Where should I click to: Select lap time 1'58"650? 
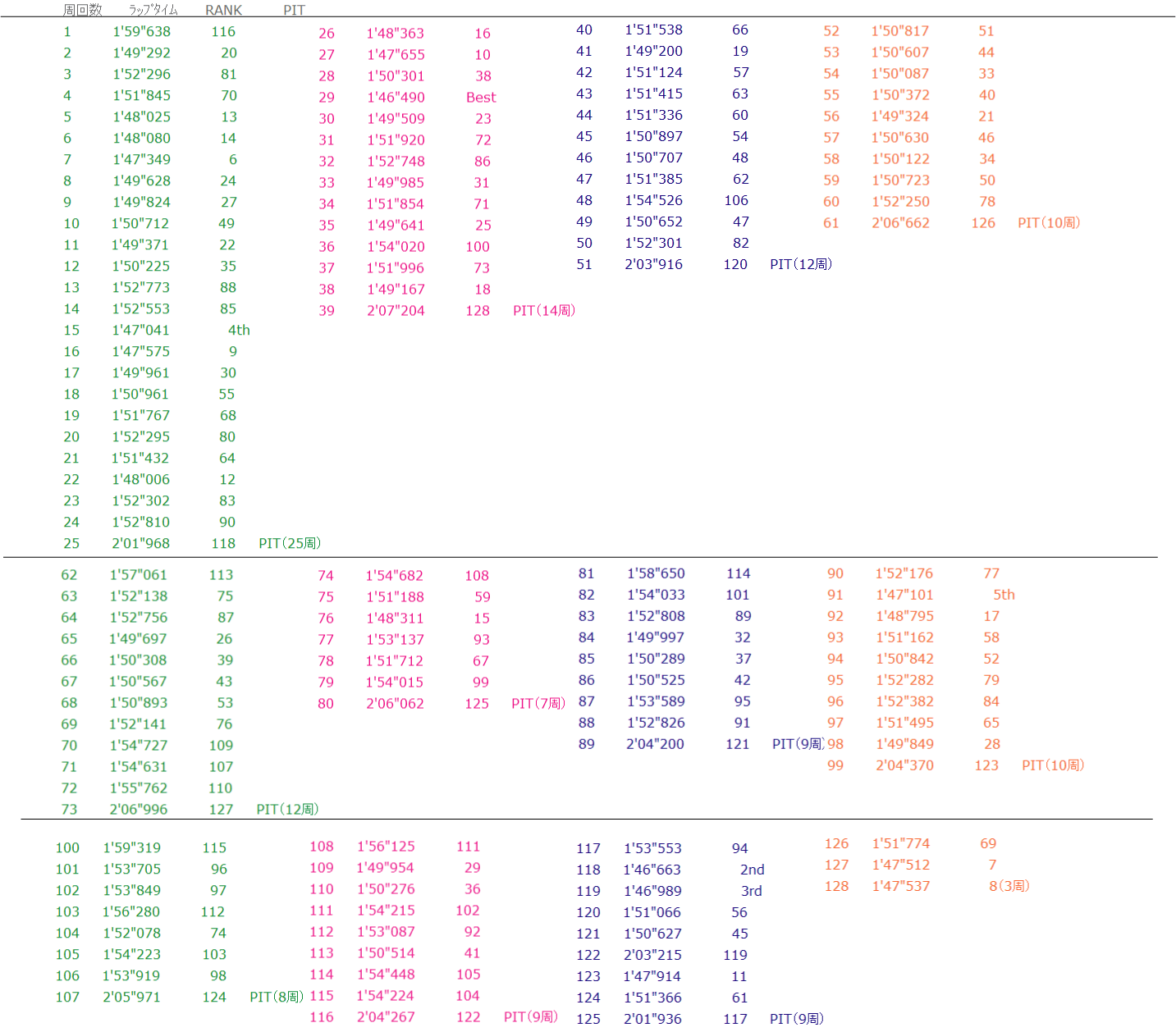656,573
